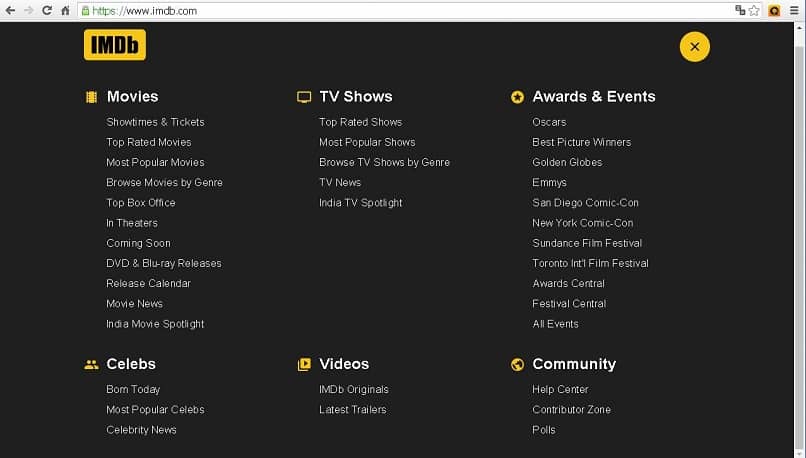Watch Latest Trailers
The image size is (806, 458).
353,410
